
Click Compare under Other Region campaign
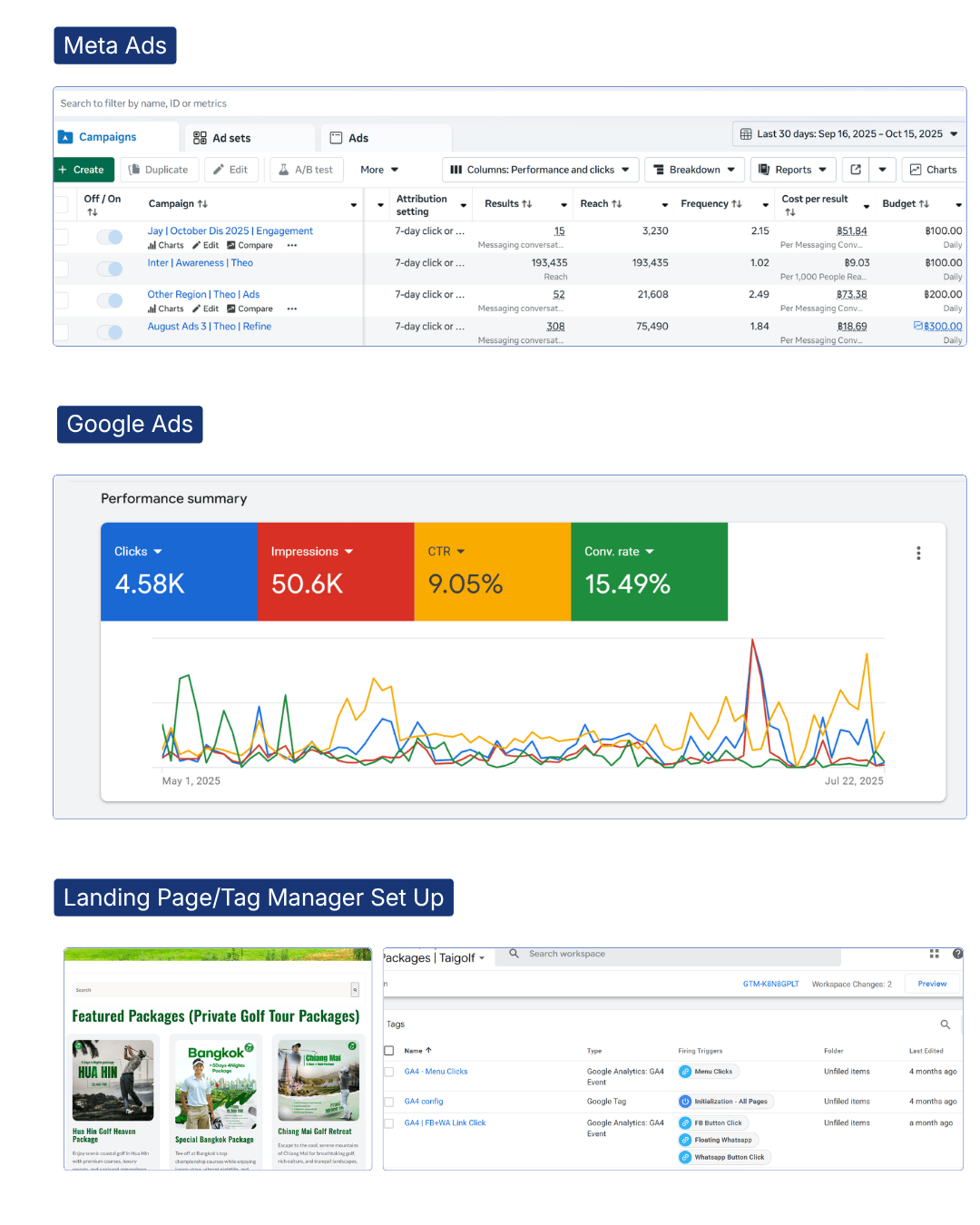tap(250, 309)
